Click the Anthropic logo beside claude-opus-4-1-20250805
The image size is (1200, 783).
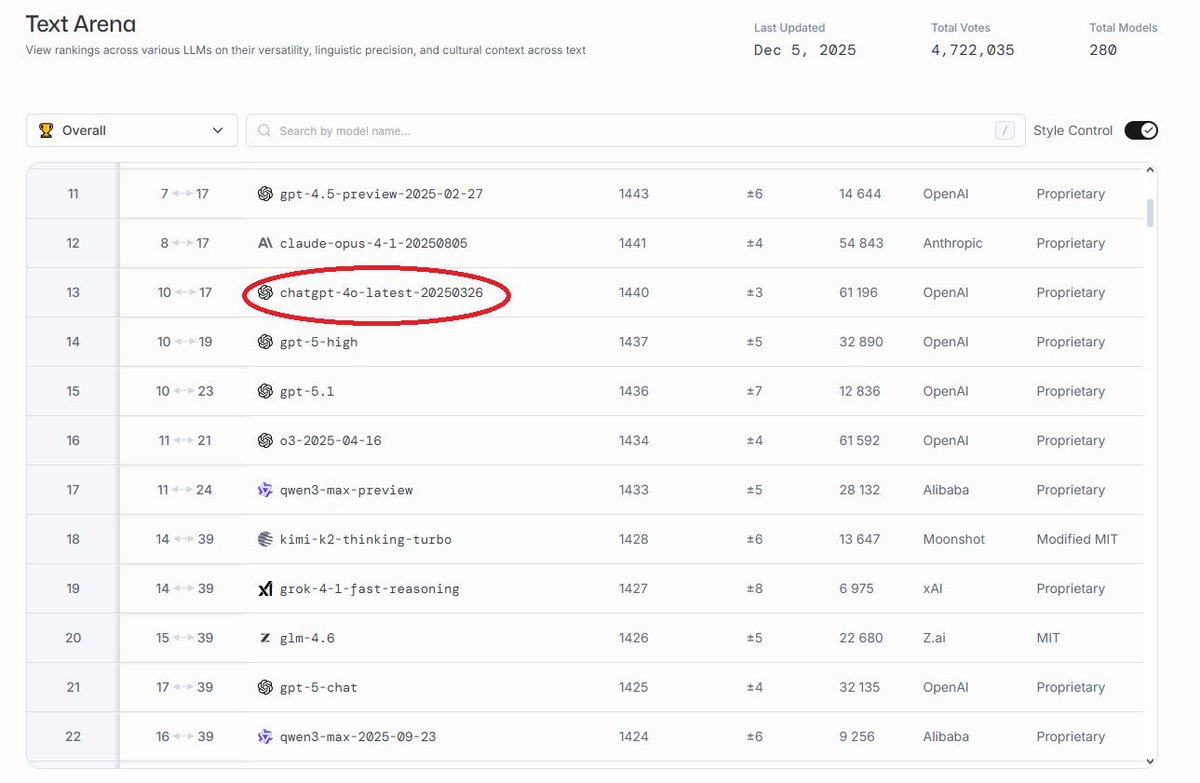point(265,243)
